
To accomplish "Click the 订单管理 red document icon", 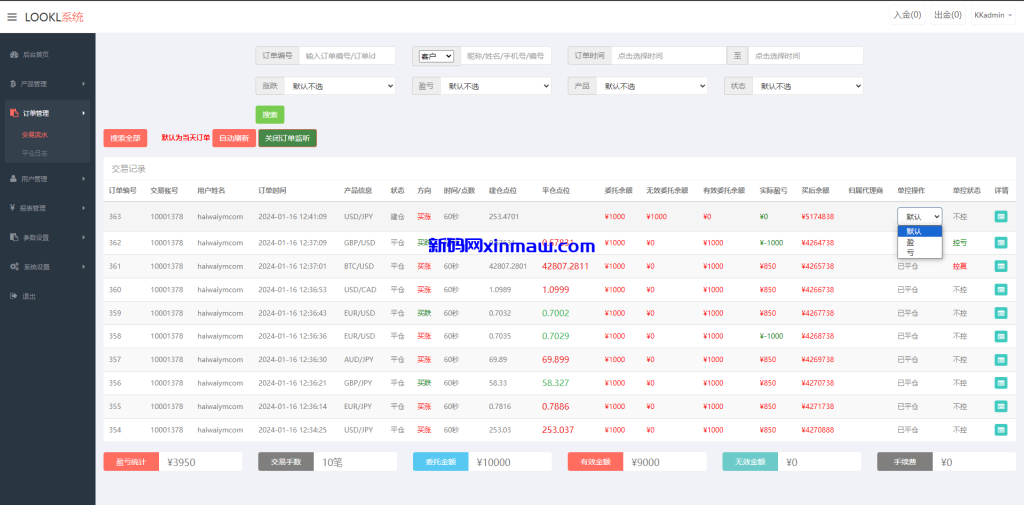I will (x=14, y=114).
